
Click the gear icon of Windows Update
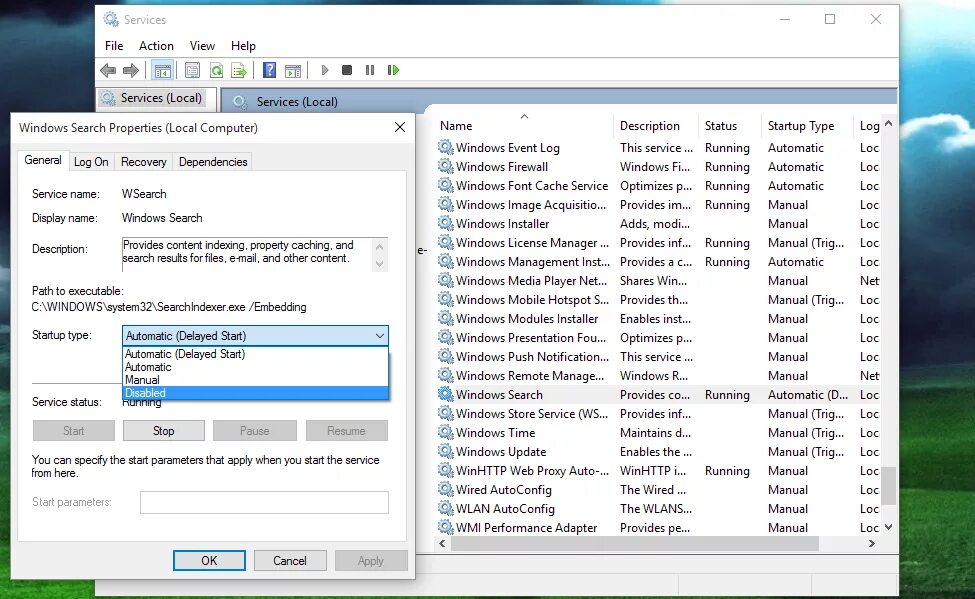[x=445, y=452]
